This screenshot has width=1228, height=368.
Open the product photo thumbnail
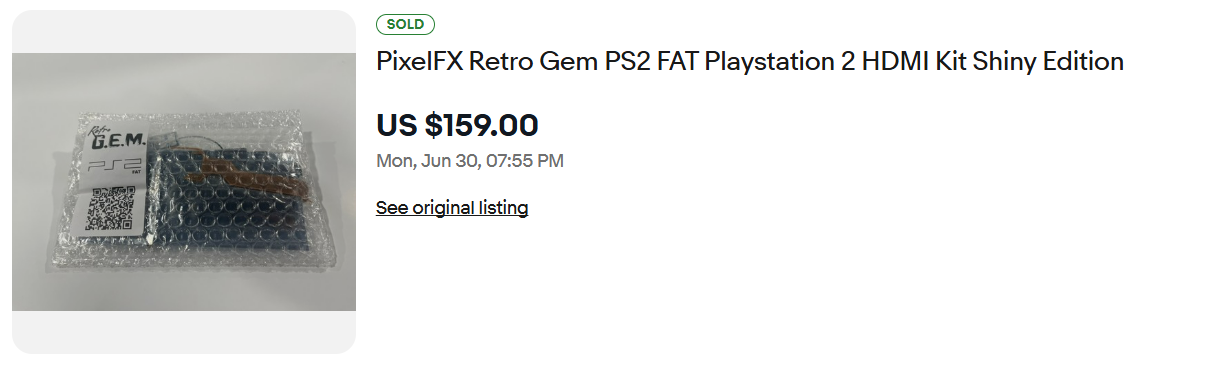point(184,182)
